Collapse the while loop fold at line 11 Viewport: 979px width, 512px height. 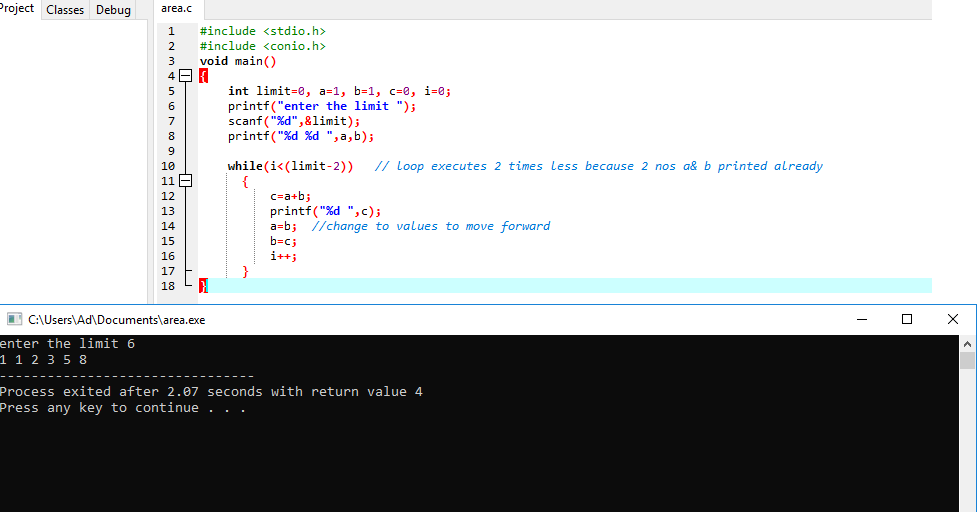[x=185, y=180]
